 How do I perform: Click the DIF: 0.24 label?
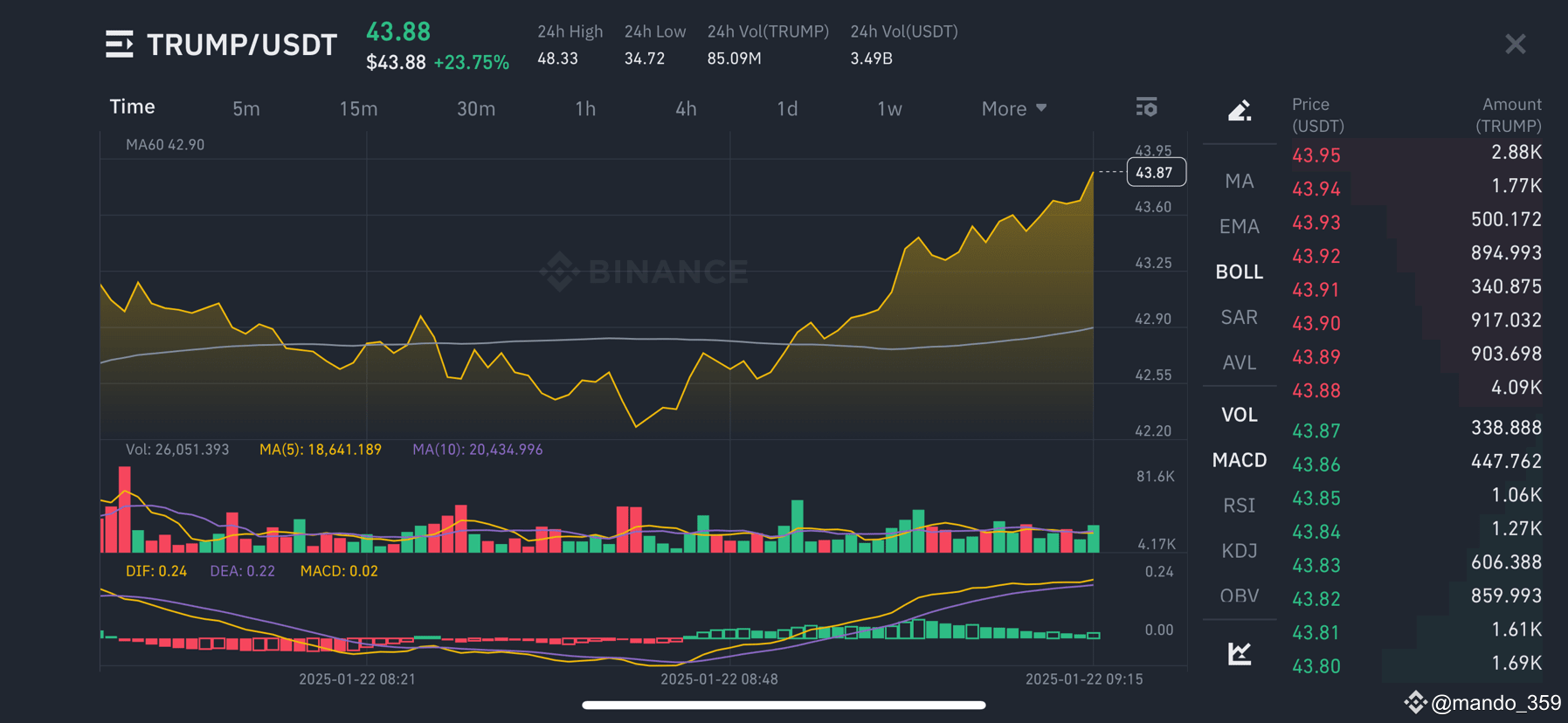156,571
